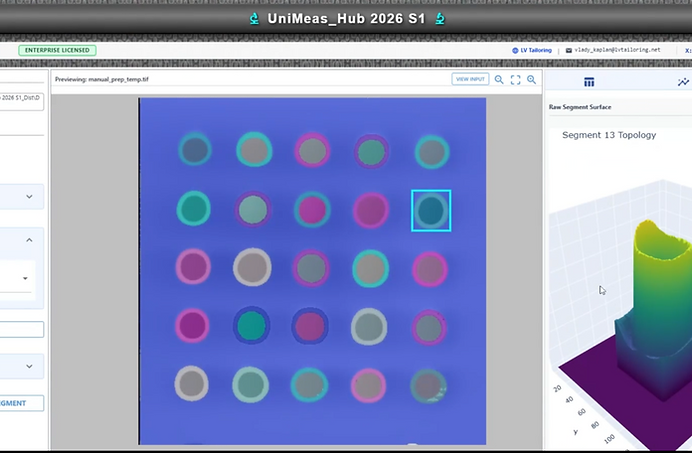Viewport: 692px width, 453px height.
Task: Select the teal-centered circle with the purple ring
Action: (371, 151)
